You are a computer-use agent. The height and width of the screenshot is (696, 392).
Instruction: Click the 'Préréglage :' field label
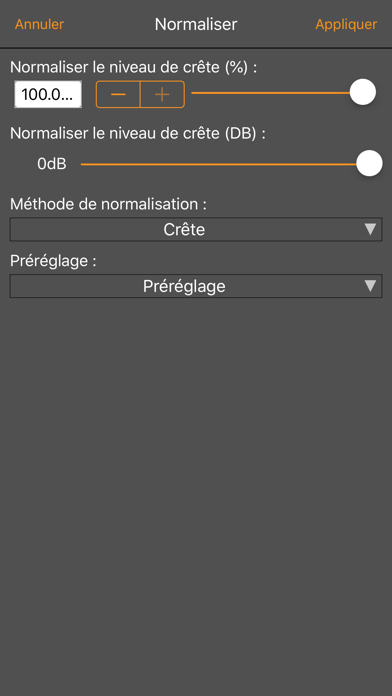53,261
